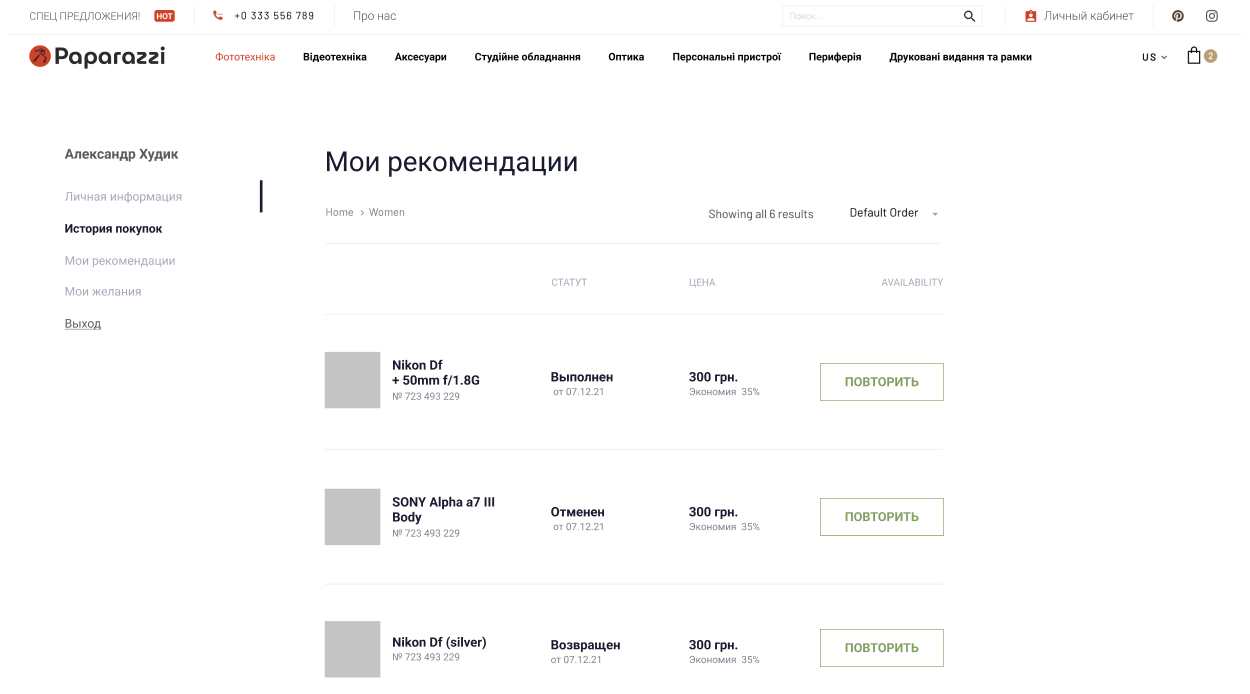This screenshot has width=1250, height=694.
Task: Go to Мои желания in sidebar
Action: (103, 292)
